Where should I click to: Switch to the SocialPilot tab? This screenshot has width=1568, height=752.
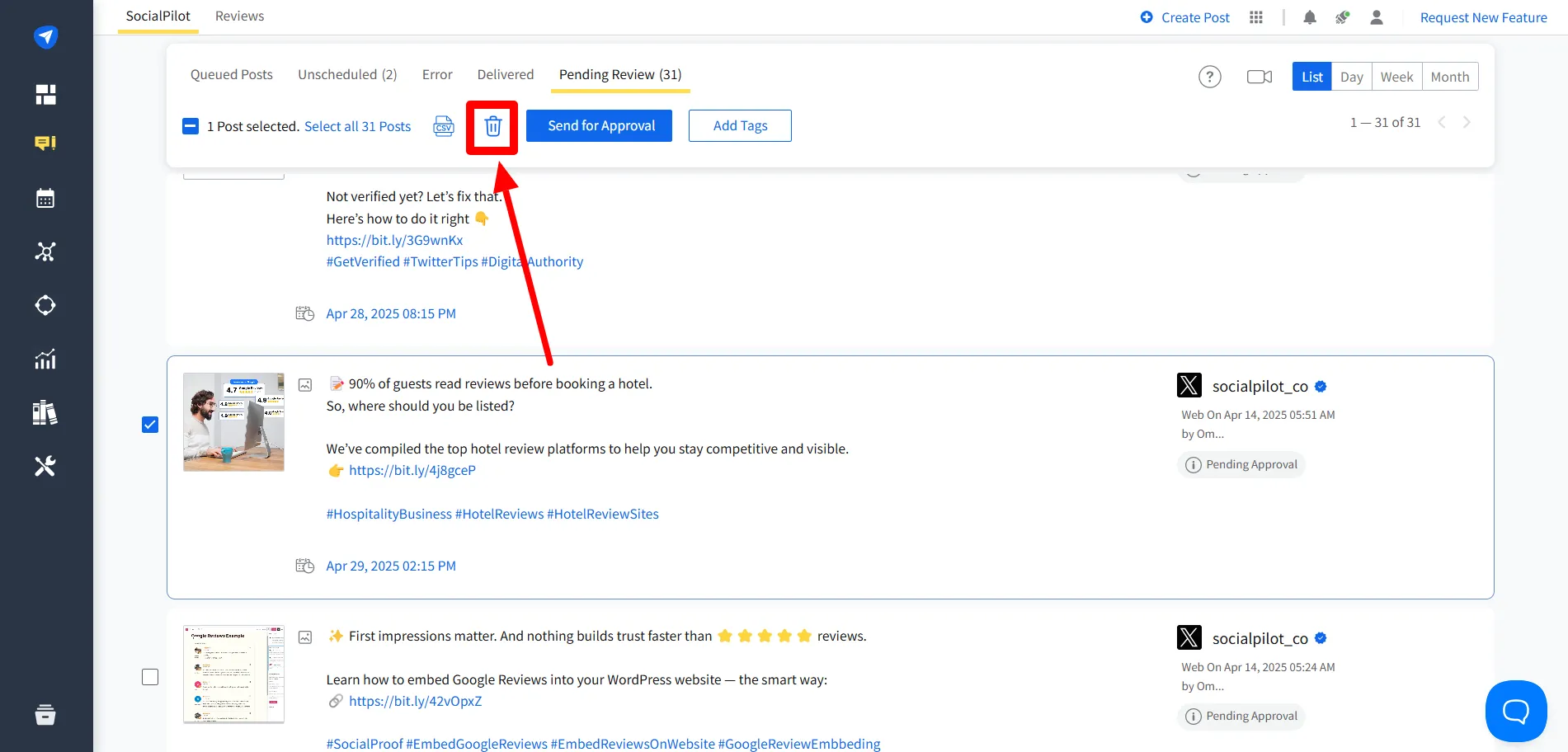coord(158,16)
